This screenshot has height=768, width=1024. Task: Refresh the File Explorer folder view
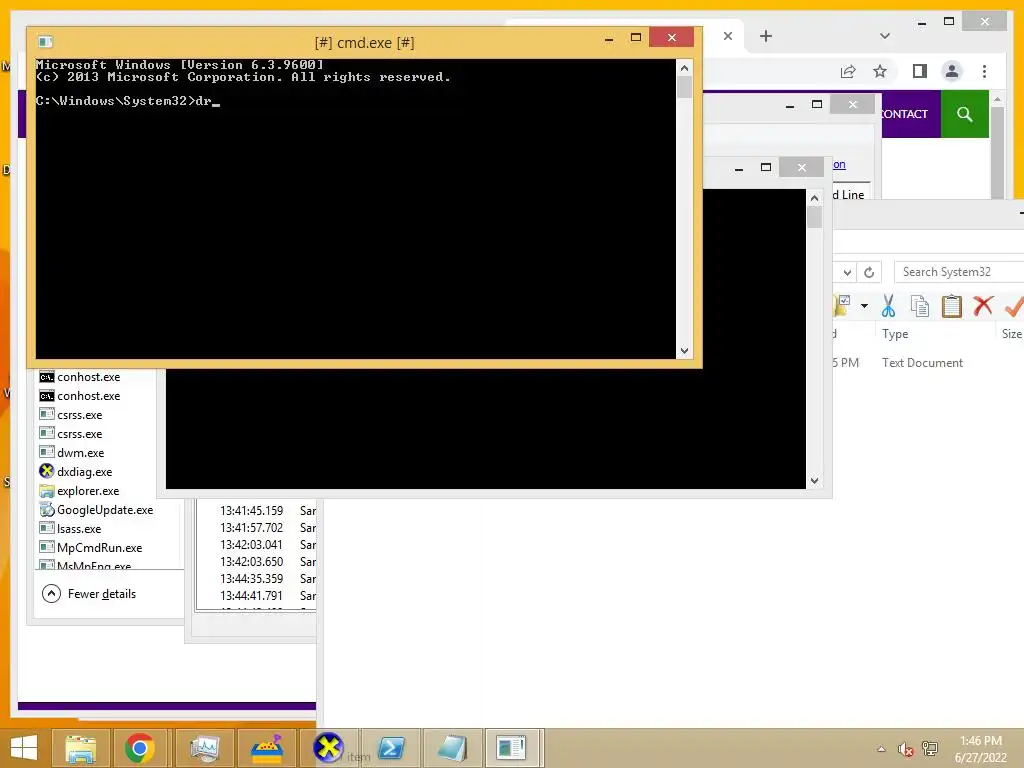coord(869,272)
